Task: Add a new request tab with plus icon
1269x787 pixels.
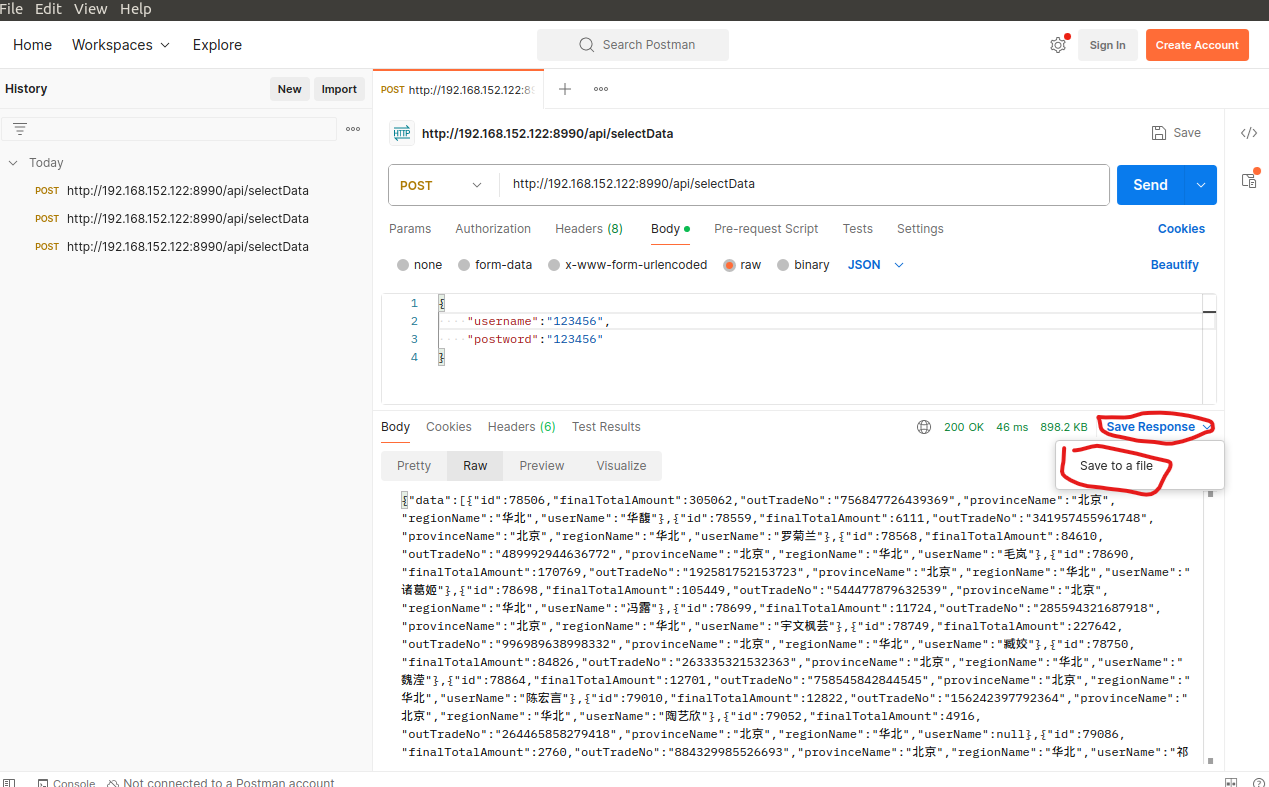Action: pyautogui.click(x=565, y=89)
